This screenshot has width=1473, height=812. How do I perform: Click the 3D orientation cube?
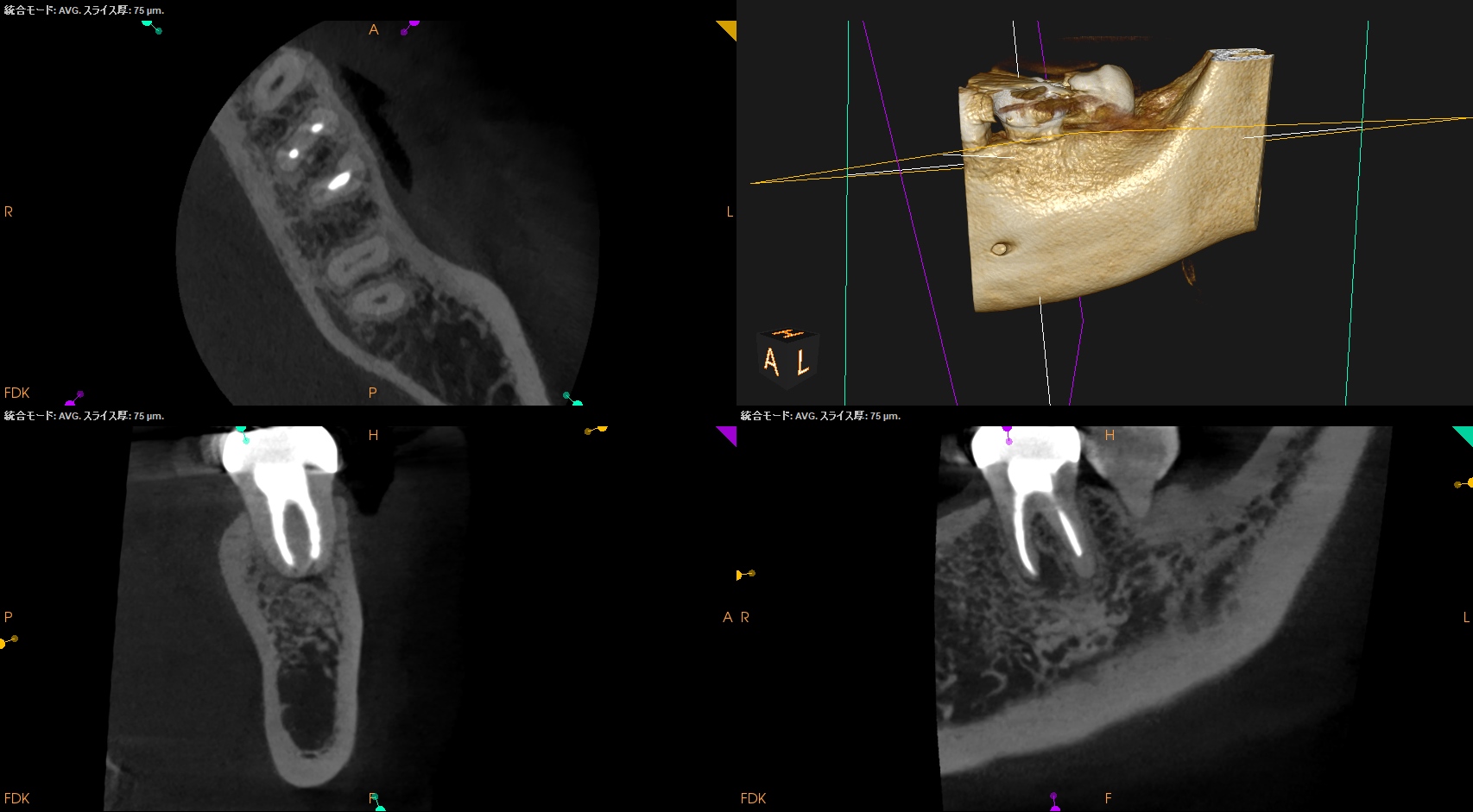pos(787,356)
